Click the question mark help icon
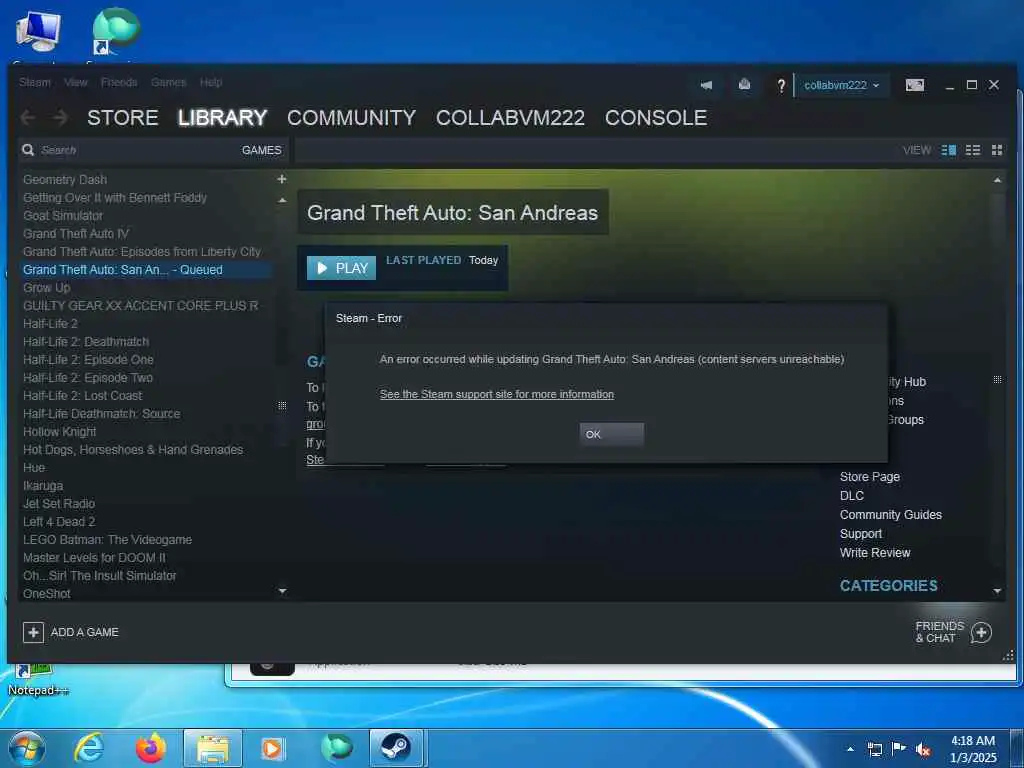This screenshot has height=768, width=1024. pos(780,86)
